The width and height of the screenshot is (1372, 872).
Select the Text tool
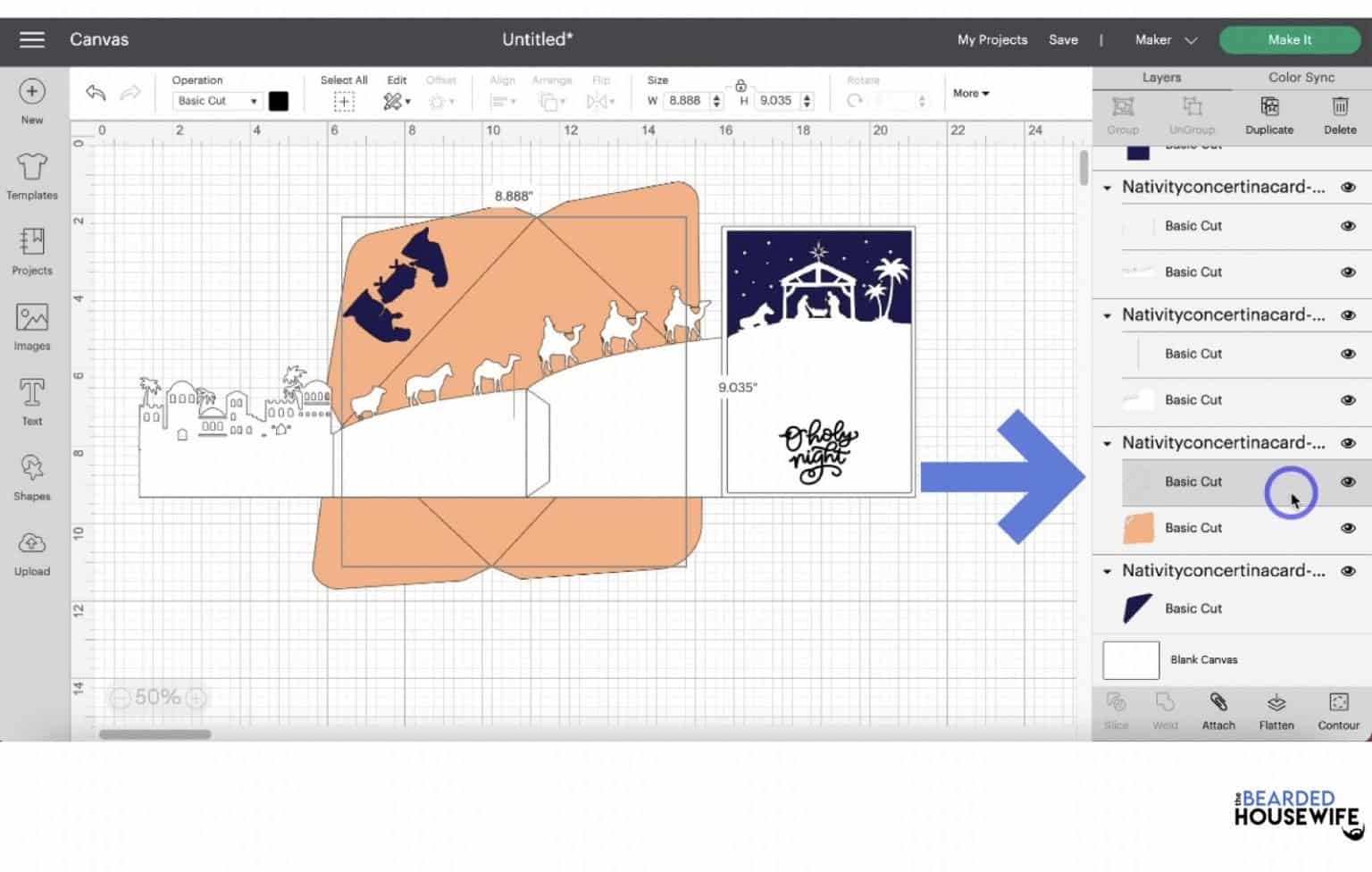pyautogui.click(x=32, y=401)
